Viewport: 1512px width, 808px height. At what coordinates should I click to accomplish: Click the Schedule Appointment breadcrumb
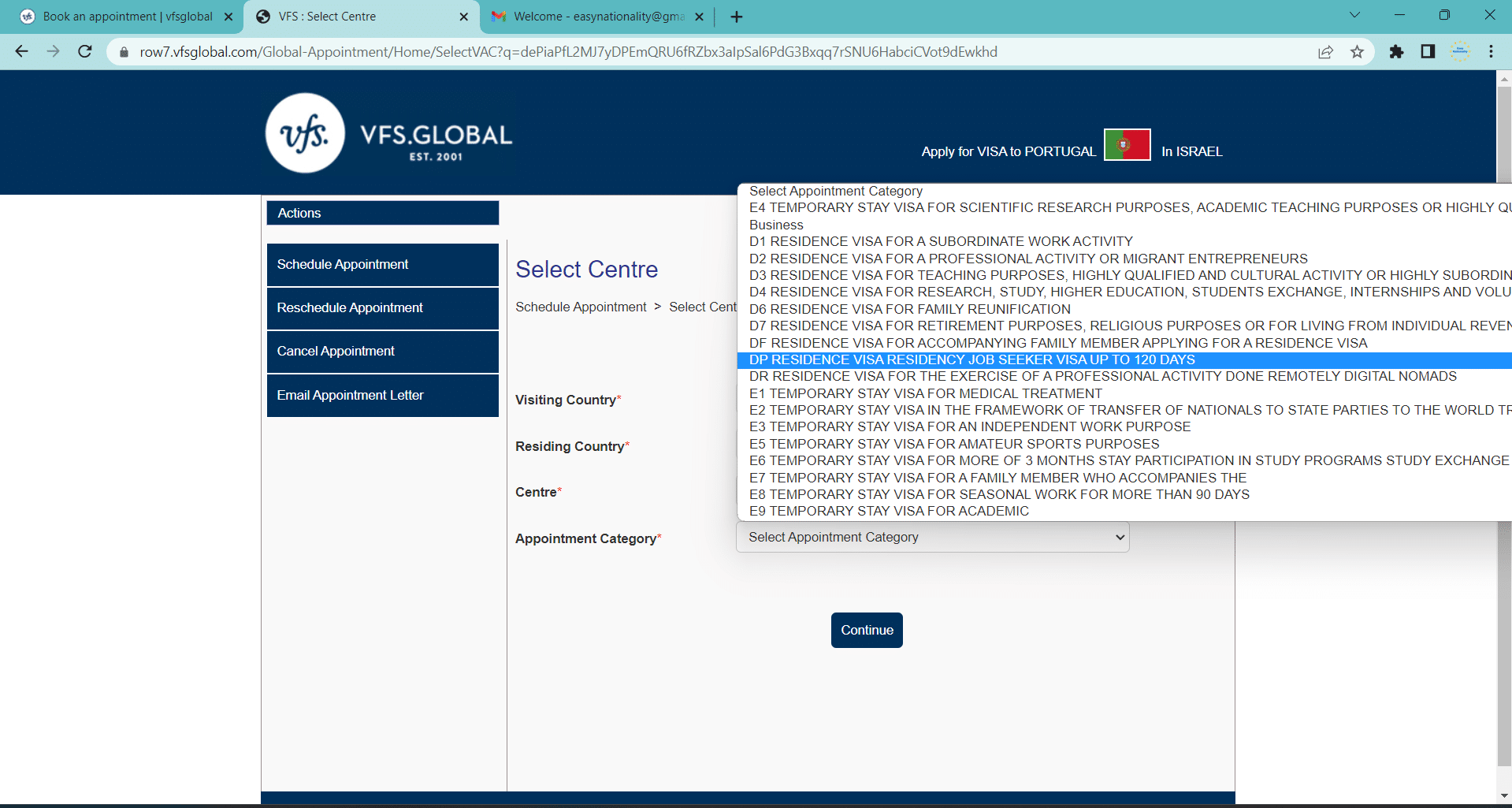click(581, 307)
